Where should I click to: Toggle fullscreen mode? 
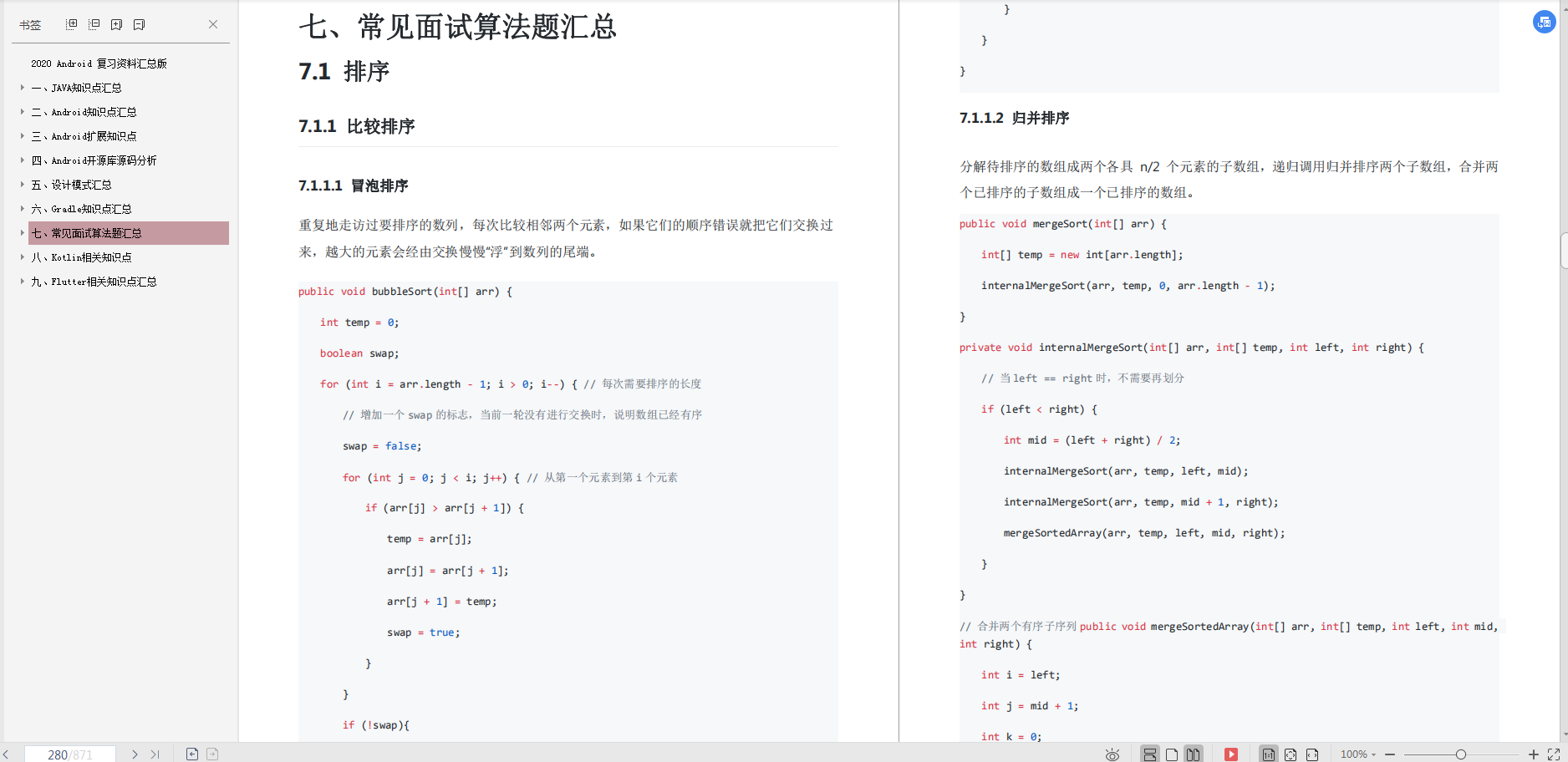[x=1555, y=754]
